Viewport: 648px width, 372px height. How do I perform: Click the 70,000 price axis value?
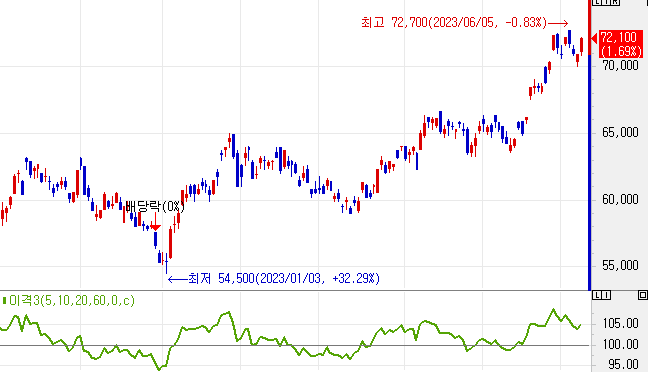(620, 65)
